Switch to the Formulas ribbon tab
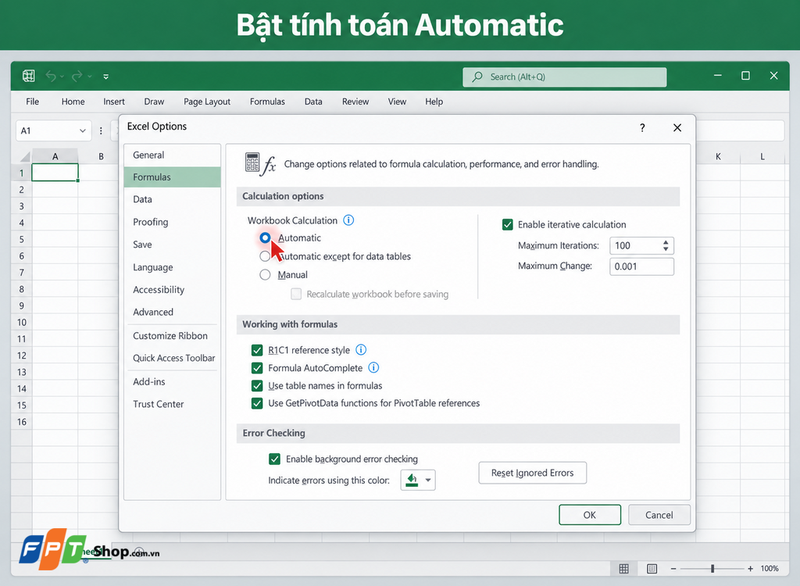Screen dimensions: 800x586 [267, 101]
